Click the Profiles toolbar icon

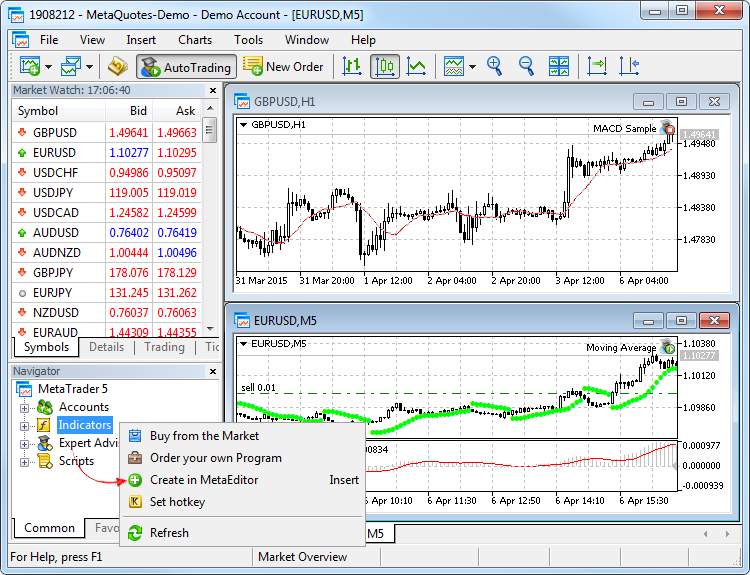coord(71,66)
